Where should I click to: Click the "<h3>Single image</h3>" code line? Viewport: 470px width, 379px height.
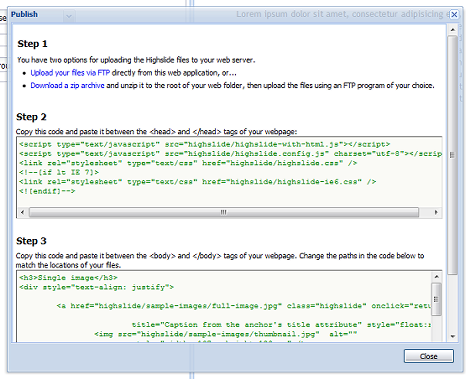[x=68, y=278]
